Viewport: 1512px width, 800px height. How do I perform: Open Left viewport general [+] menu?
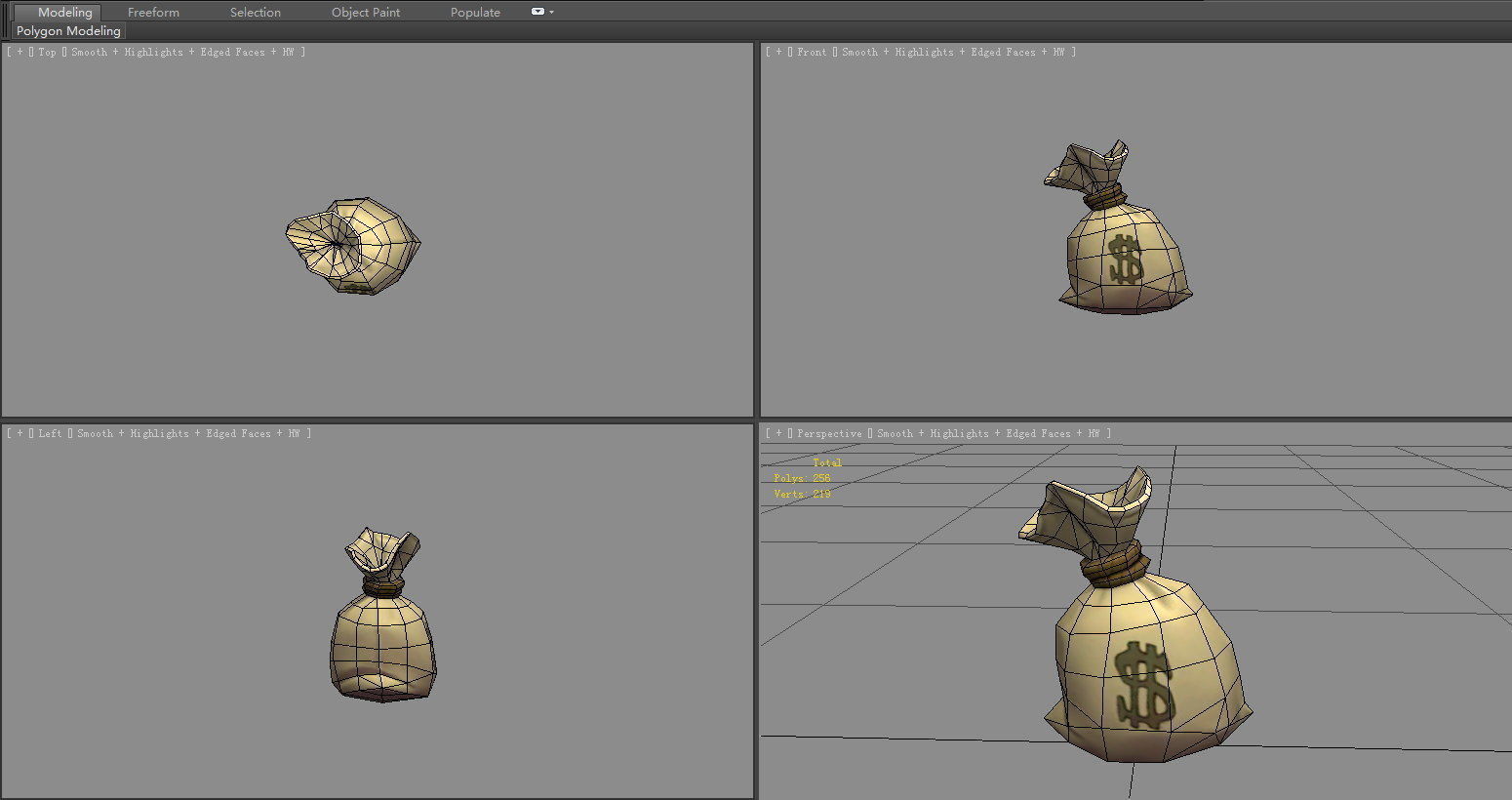click(20, 433)
